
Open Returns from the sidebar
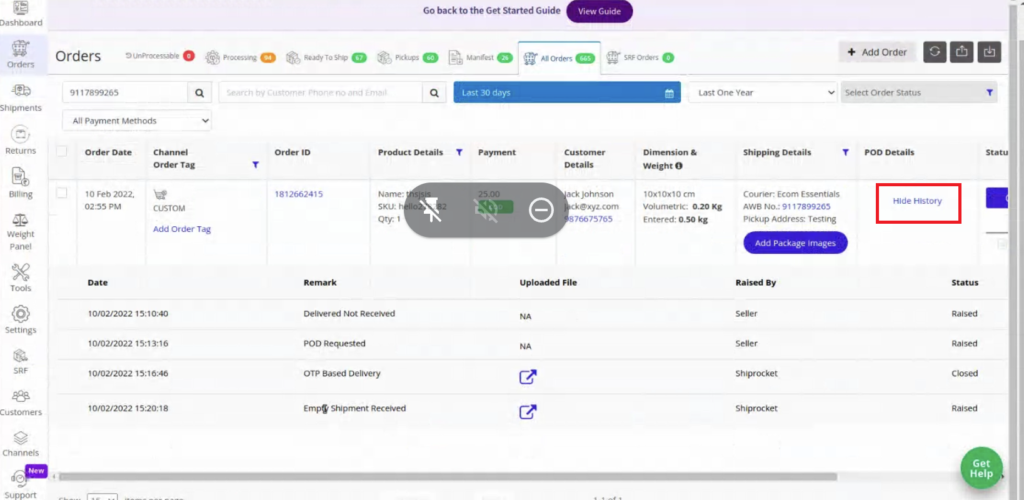[21, 140]
